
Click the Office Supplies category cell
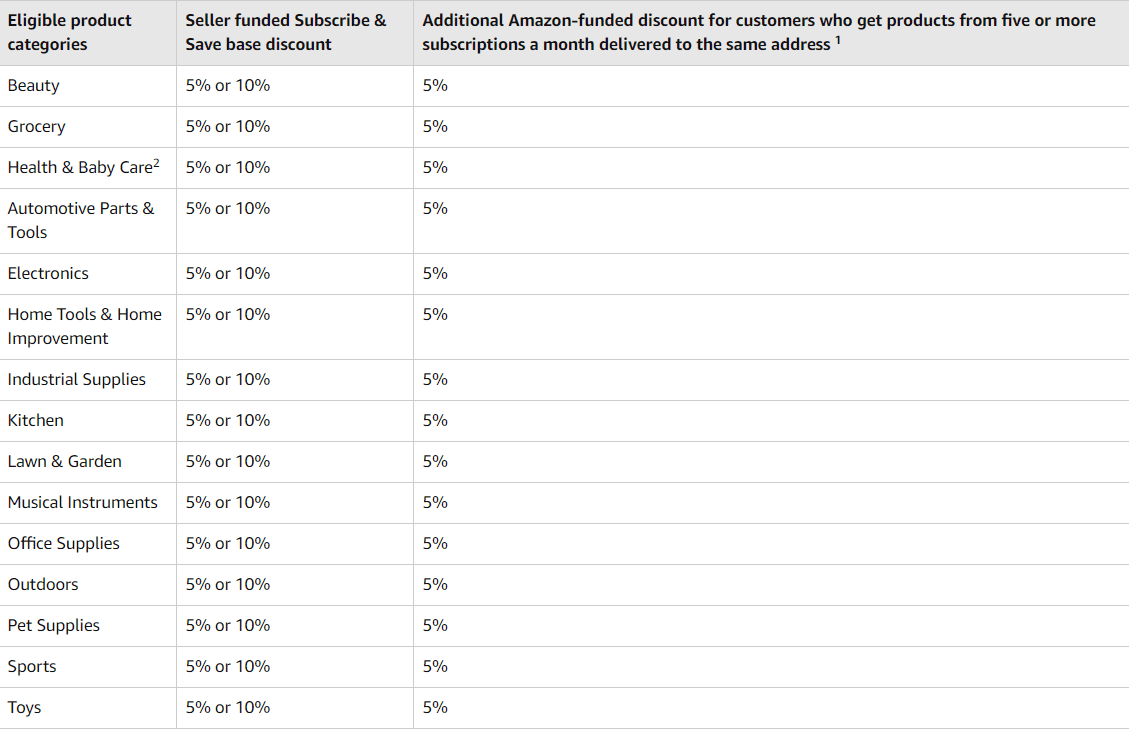click(64, 544)
